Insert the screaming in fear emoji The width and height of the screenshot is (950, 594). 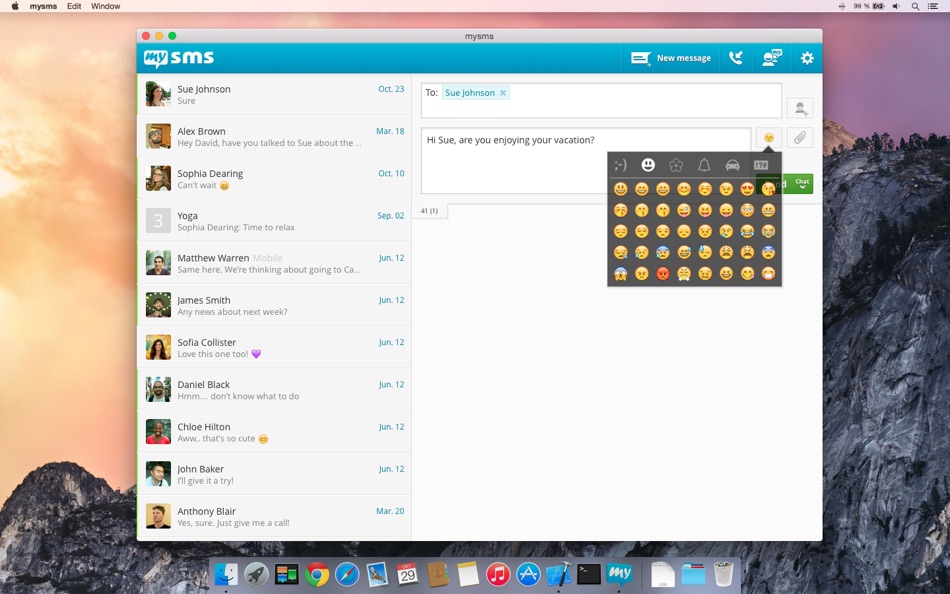[620, 273]
